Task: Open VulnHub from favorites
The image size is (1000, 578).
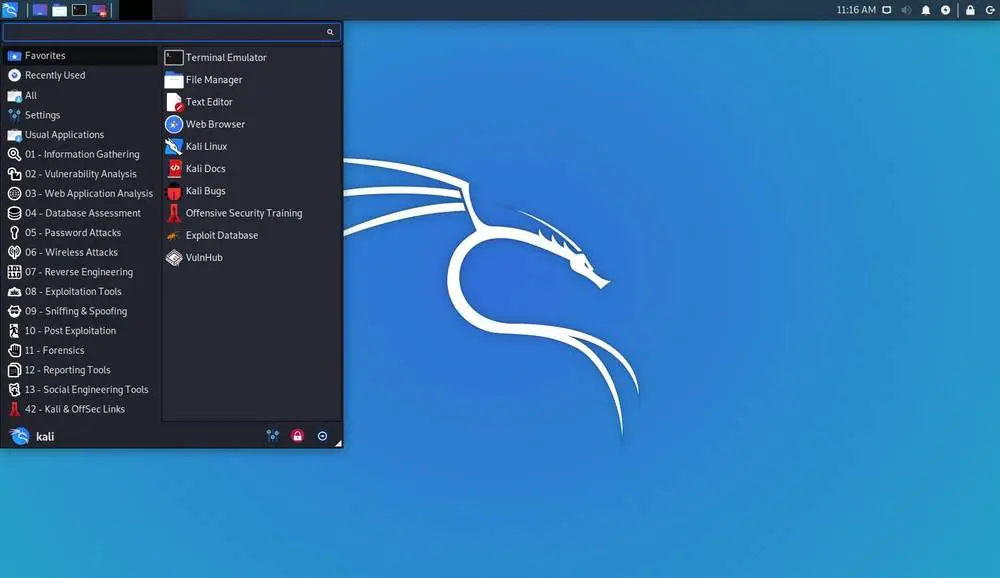Action: 252,258
